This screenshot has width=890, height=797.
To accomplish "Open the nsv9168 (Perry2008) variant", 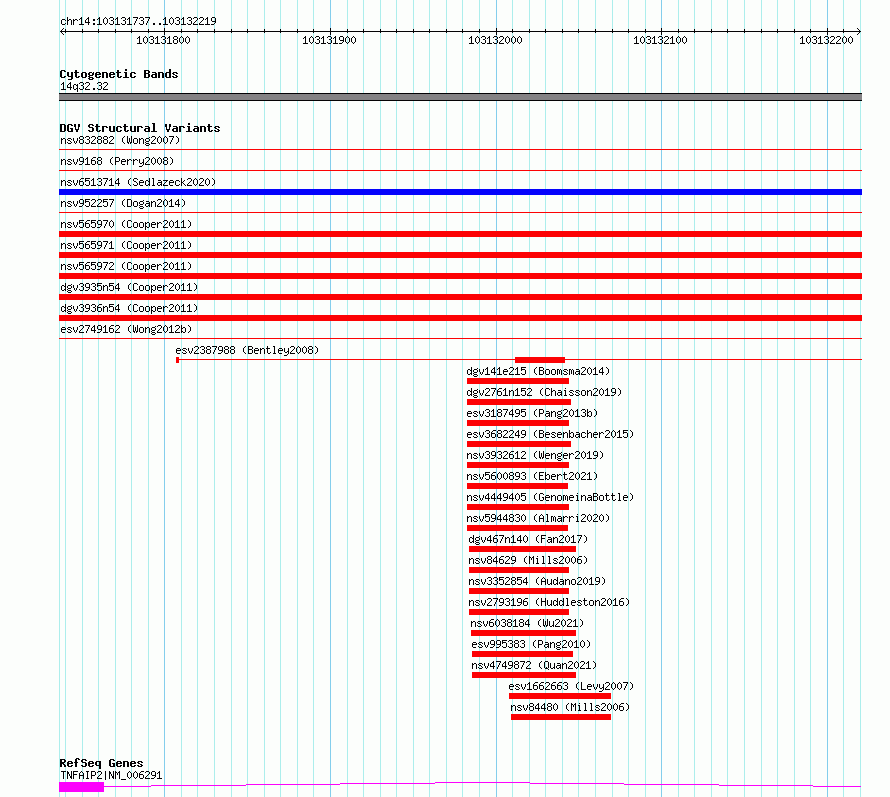I will tap(117, 161).
